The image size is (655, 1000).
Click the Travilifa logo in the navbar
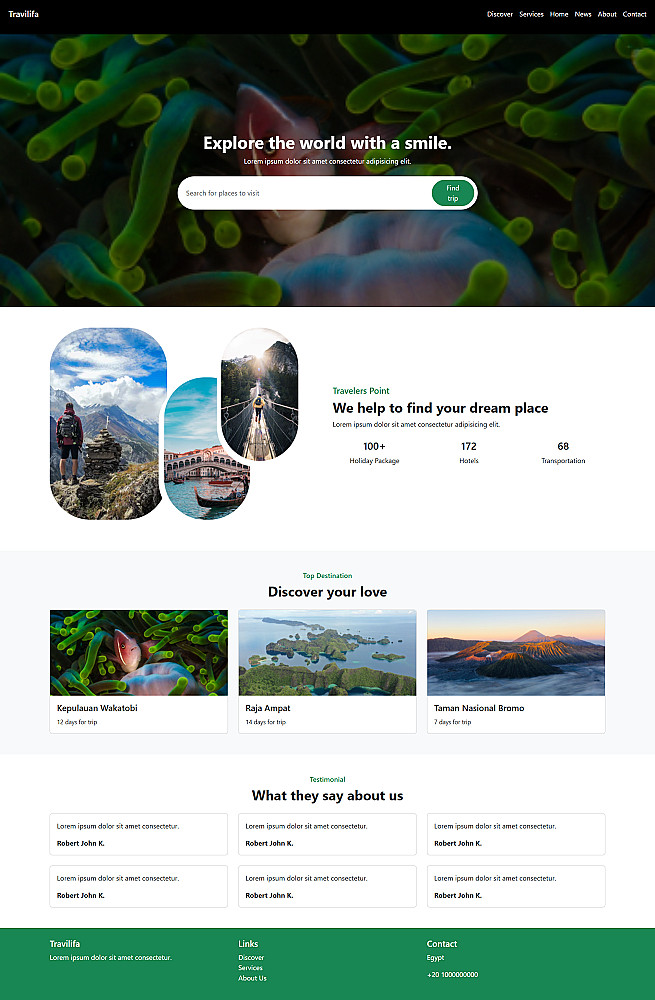[x=24, y=14]
